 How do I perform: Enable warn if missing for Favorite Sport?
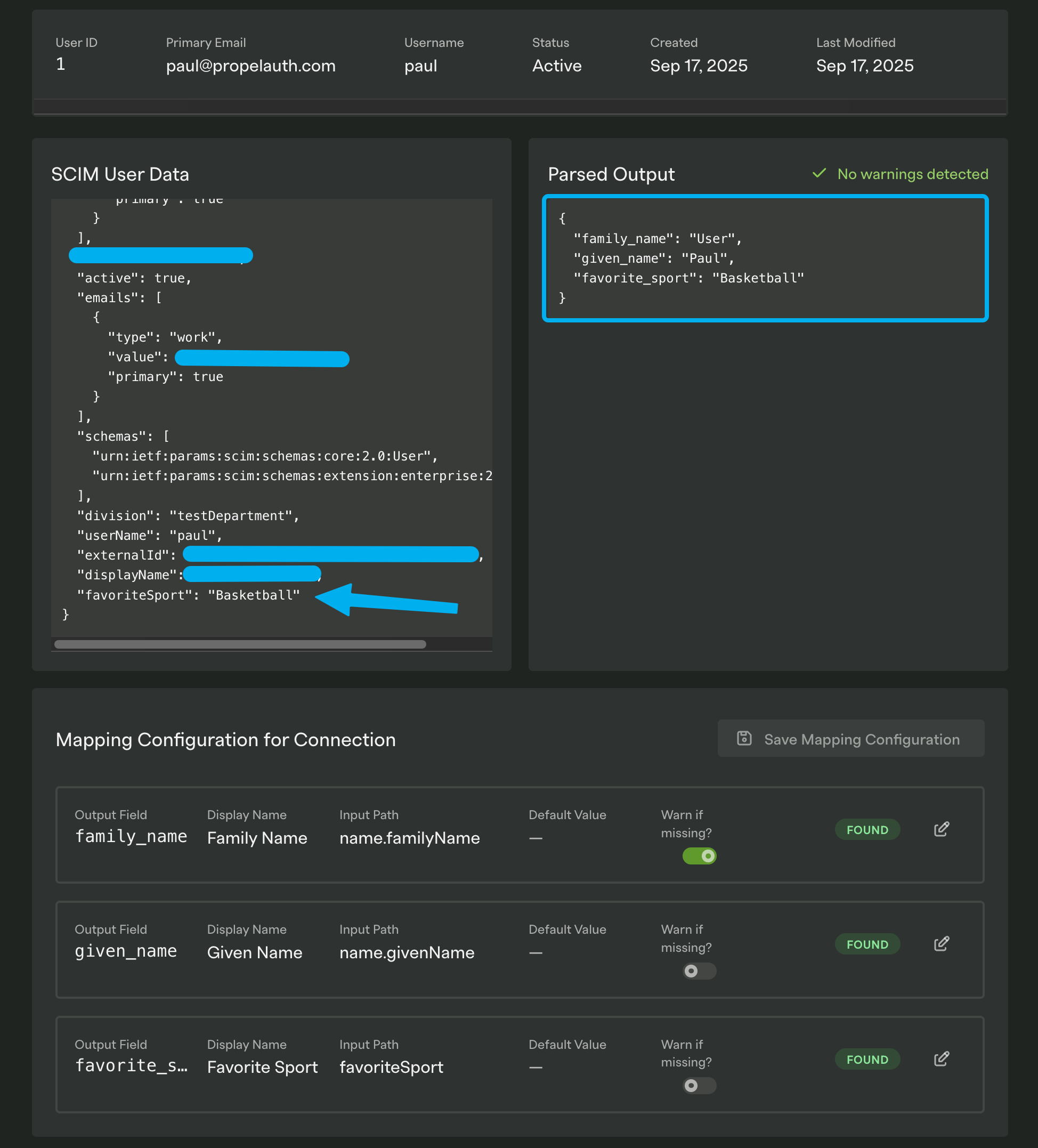(x=699, y=1086)
